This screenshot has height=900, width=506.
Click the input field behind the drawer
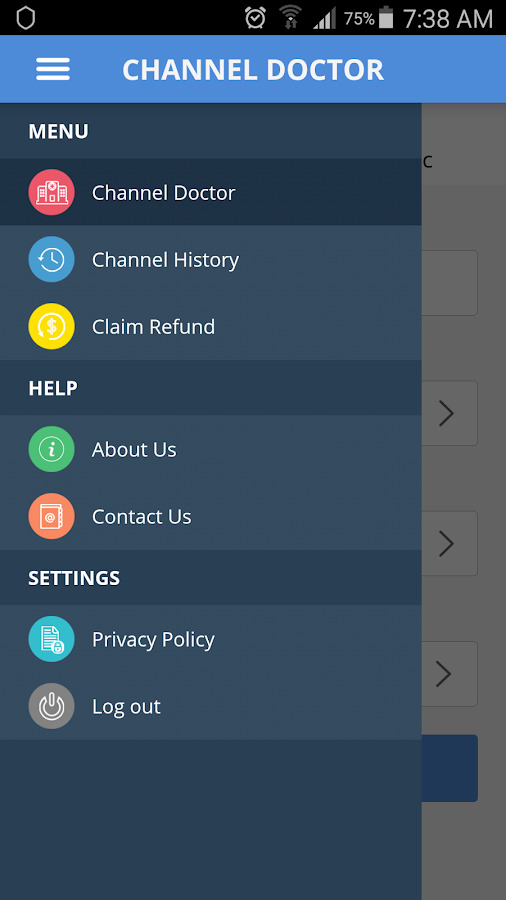click(x=449, y=283)
